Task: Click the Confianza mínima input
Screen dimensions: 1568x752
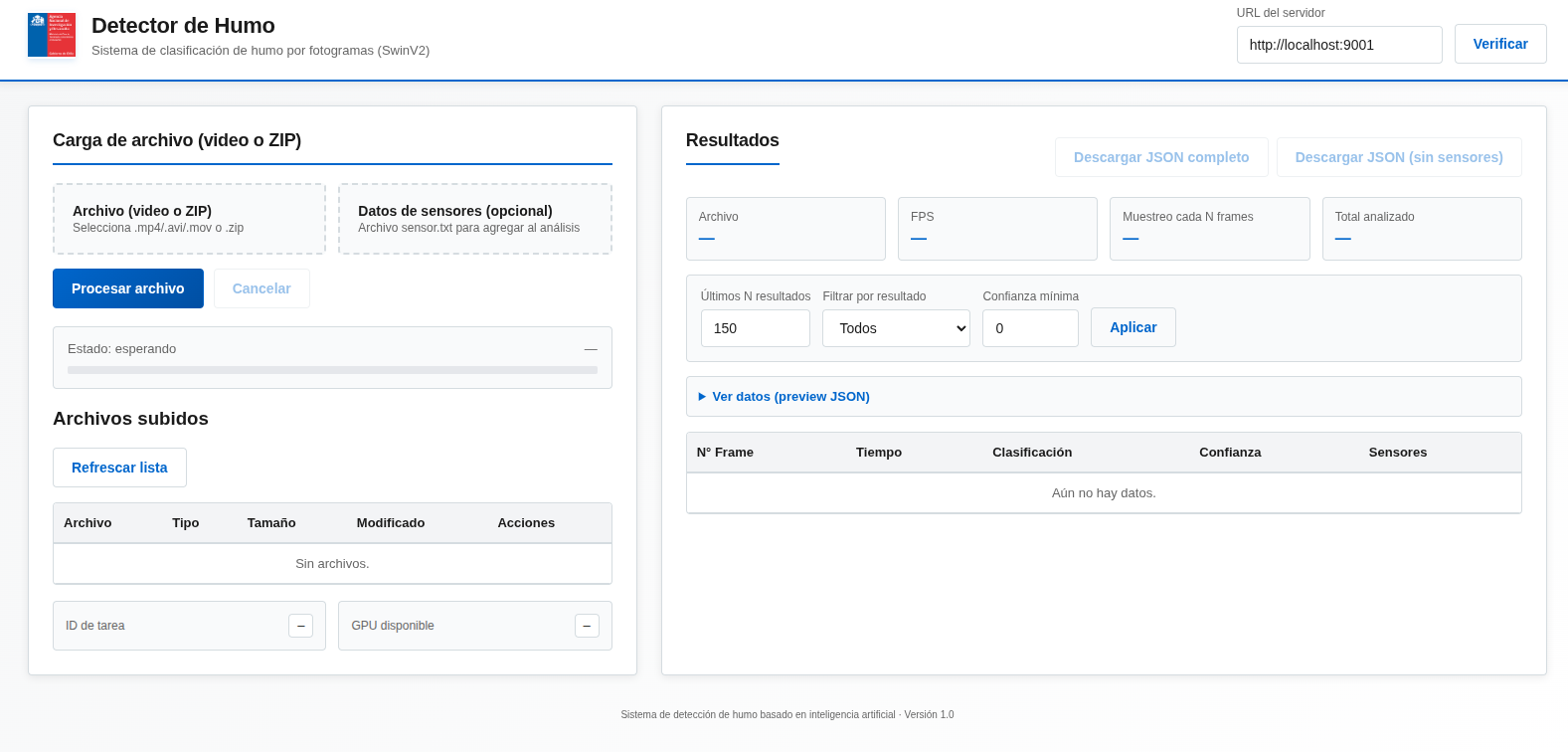Action: pyautogui.click(x=1029, y=328)
